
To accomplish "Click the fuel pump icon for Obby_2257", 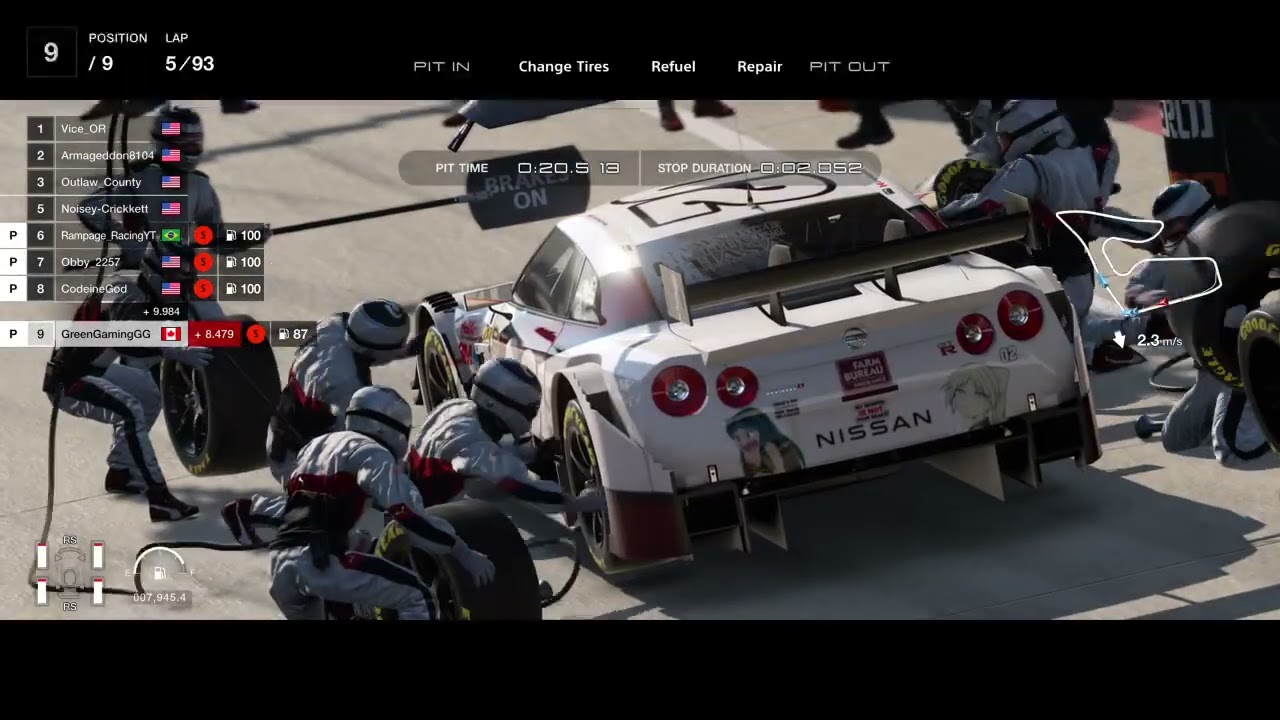I will point(231,262).
